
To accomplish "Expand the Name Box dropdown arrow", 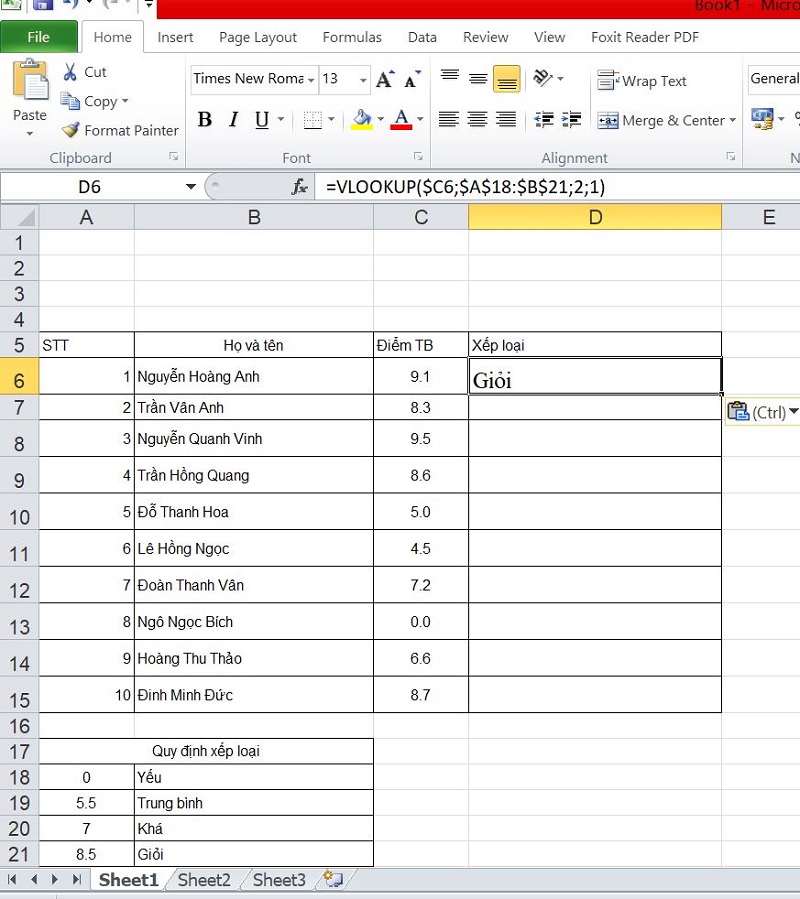I will [190, 187].
